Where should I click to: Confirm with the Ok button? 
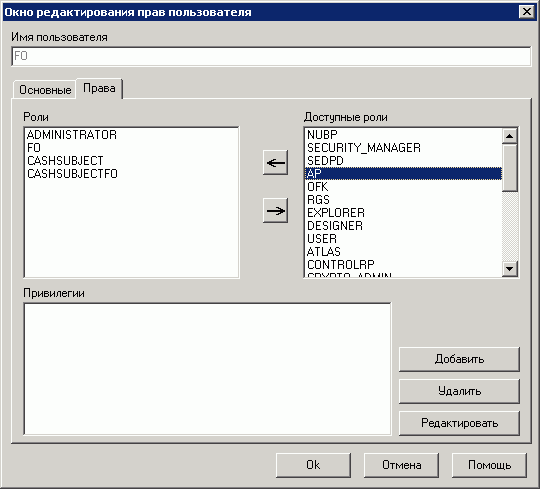(x=313, y=465)
